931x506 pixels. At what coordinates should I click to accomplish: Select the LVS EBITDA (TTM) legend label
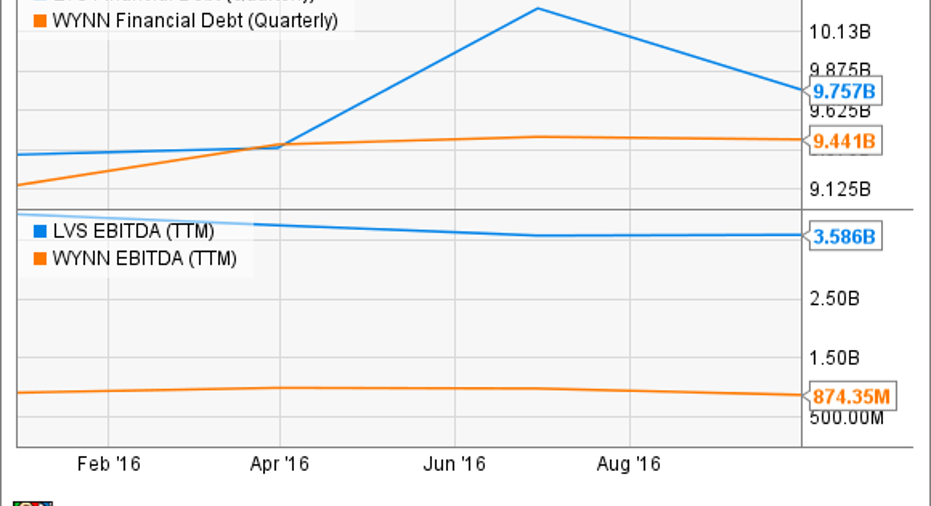(133, 232)
